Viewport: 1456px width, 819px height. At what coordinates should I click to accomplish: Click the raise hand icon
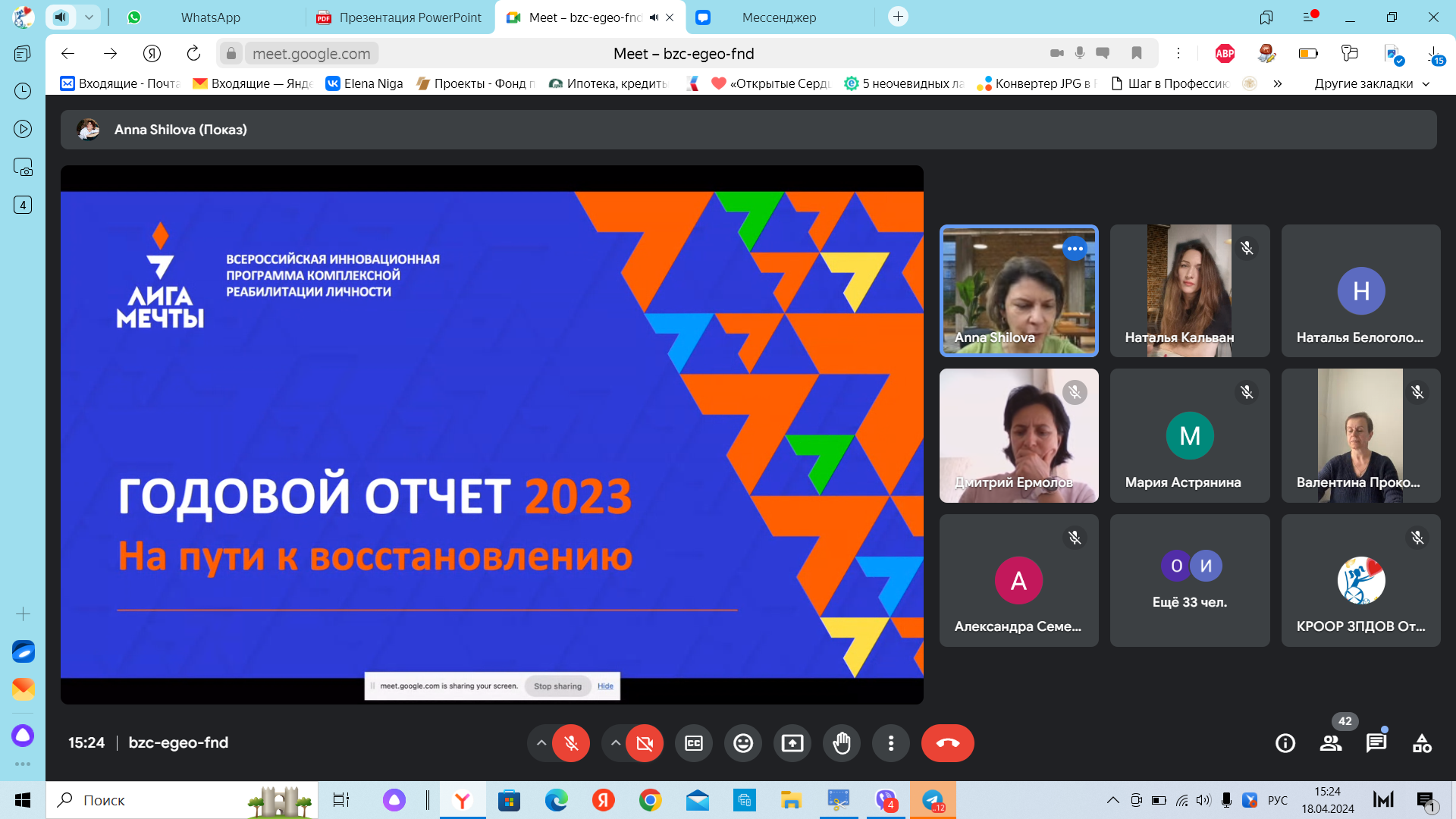(x=842, y=743)
